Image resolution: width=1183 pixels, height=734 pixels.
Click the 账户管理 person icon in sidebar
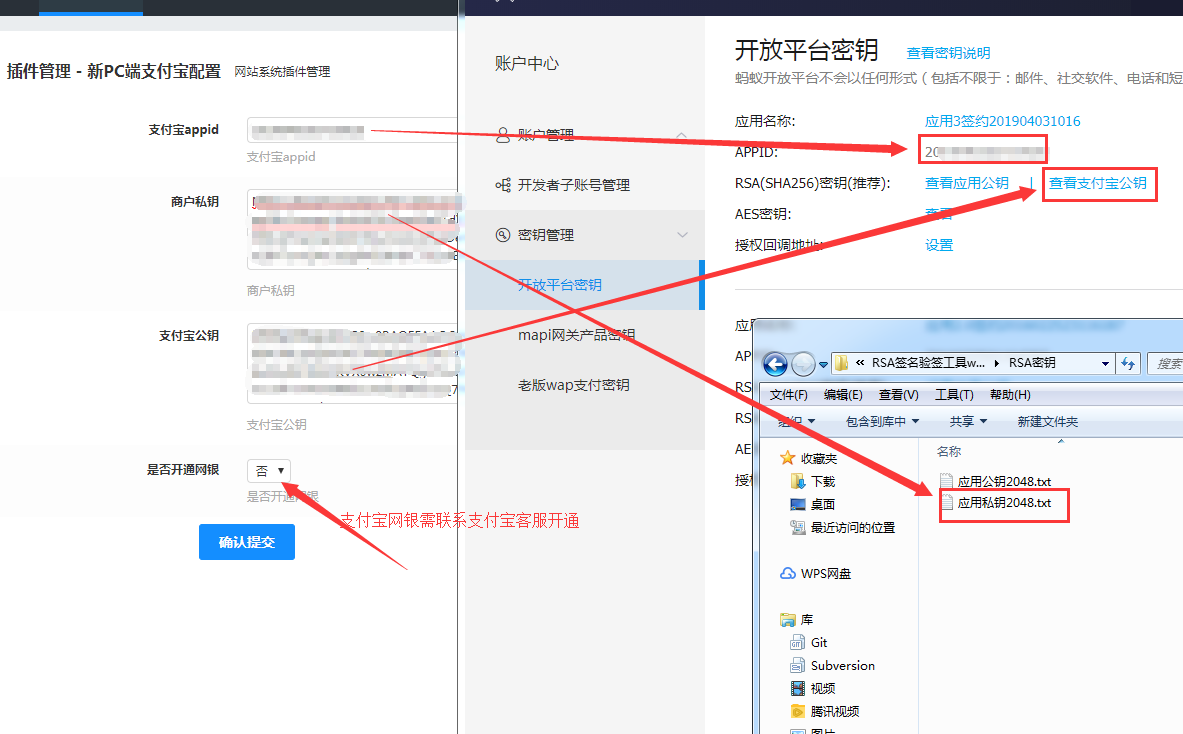pyautogui.click(x=503, y=135)
